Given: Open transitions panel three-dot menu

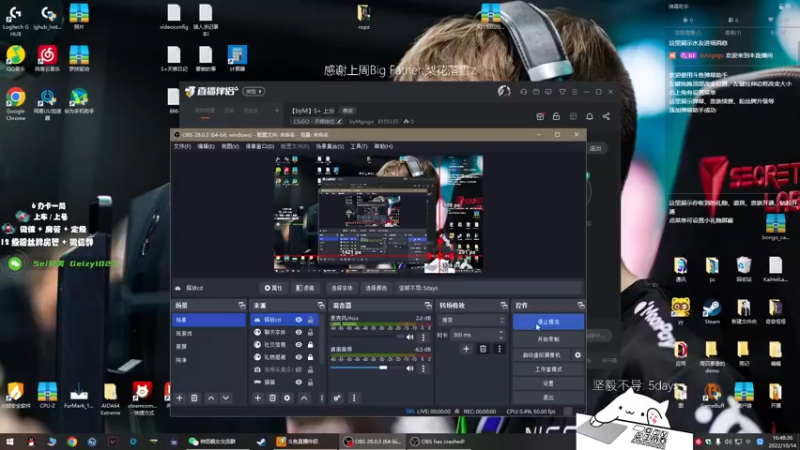Looking at the screenshot, I should 499,349.
